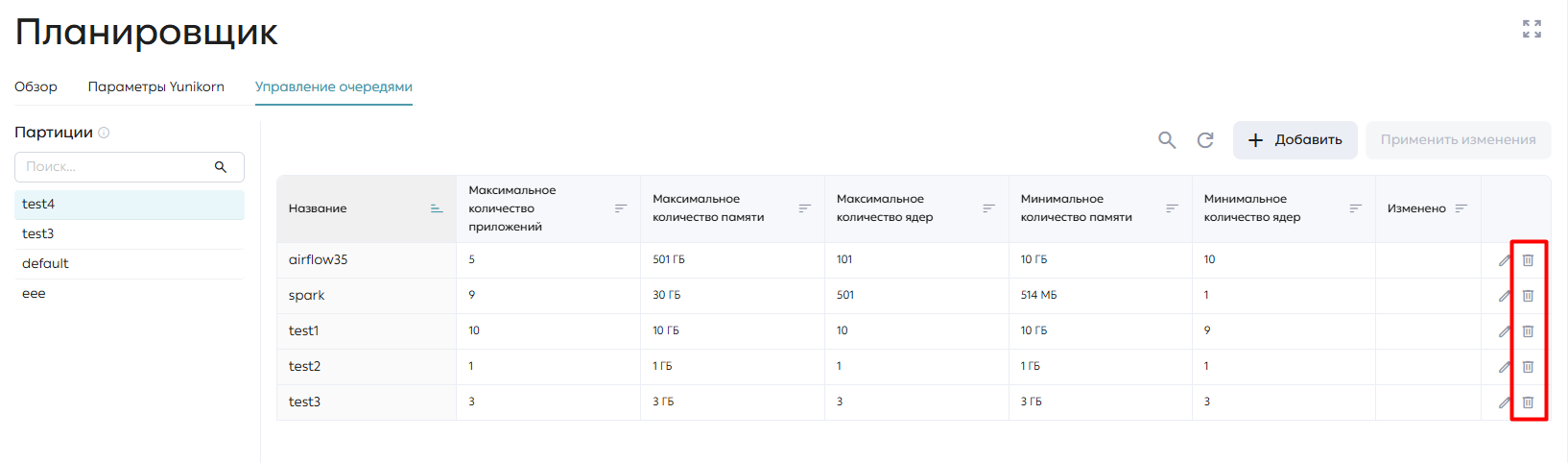Edit the test2 queue

click(1504, 367)
